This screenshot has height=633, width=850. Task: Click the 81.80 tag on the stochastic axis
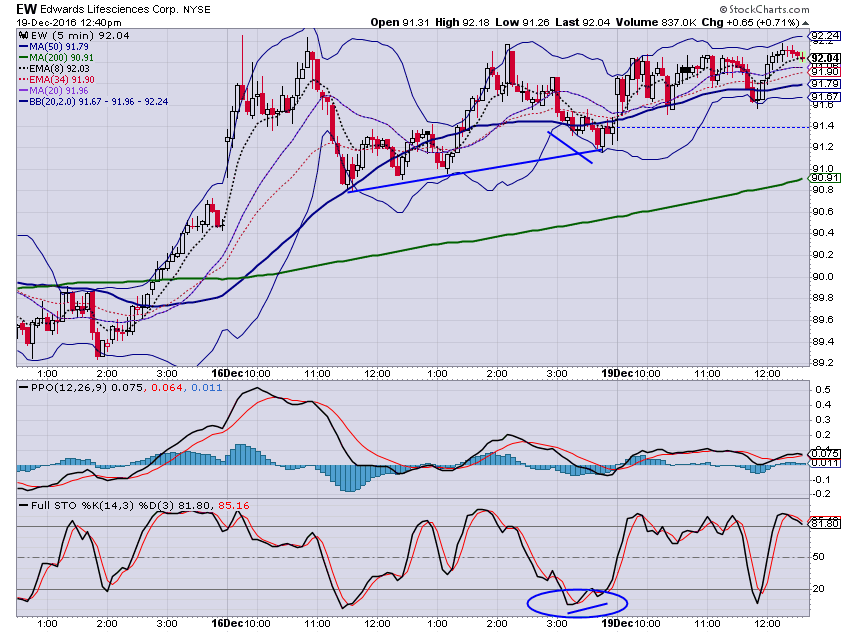(x=825, y=523)
